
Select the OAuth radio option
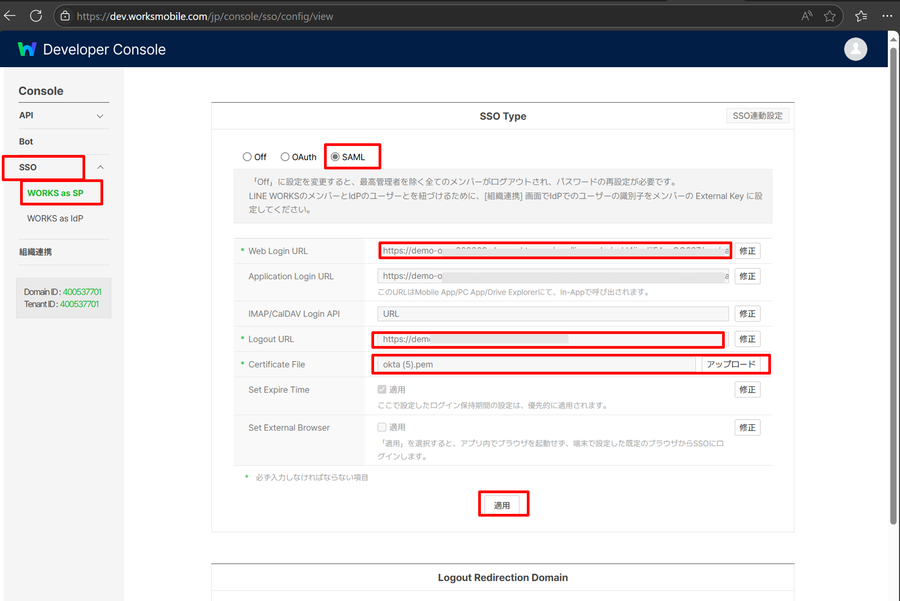point(285,157)
